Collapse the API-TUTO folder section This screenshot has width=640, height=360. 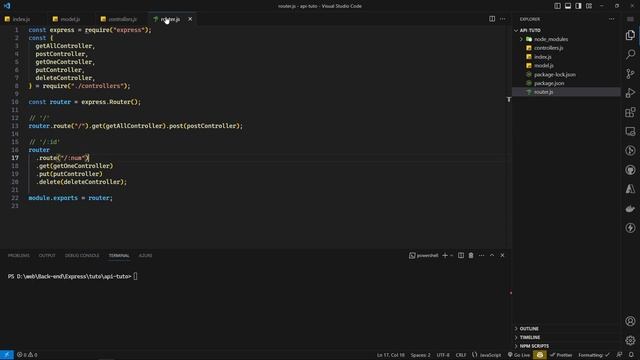567,30
